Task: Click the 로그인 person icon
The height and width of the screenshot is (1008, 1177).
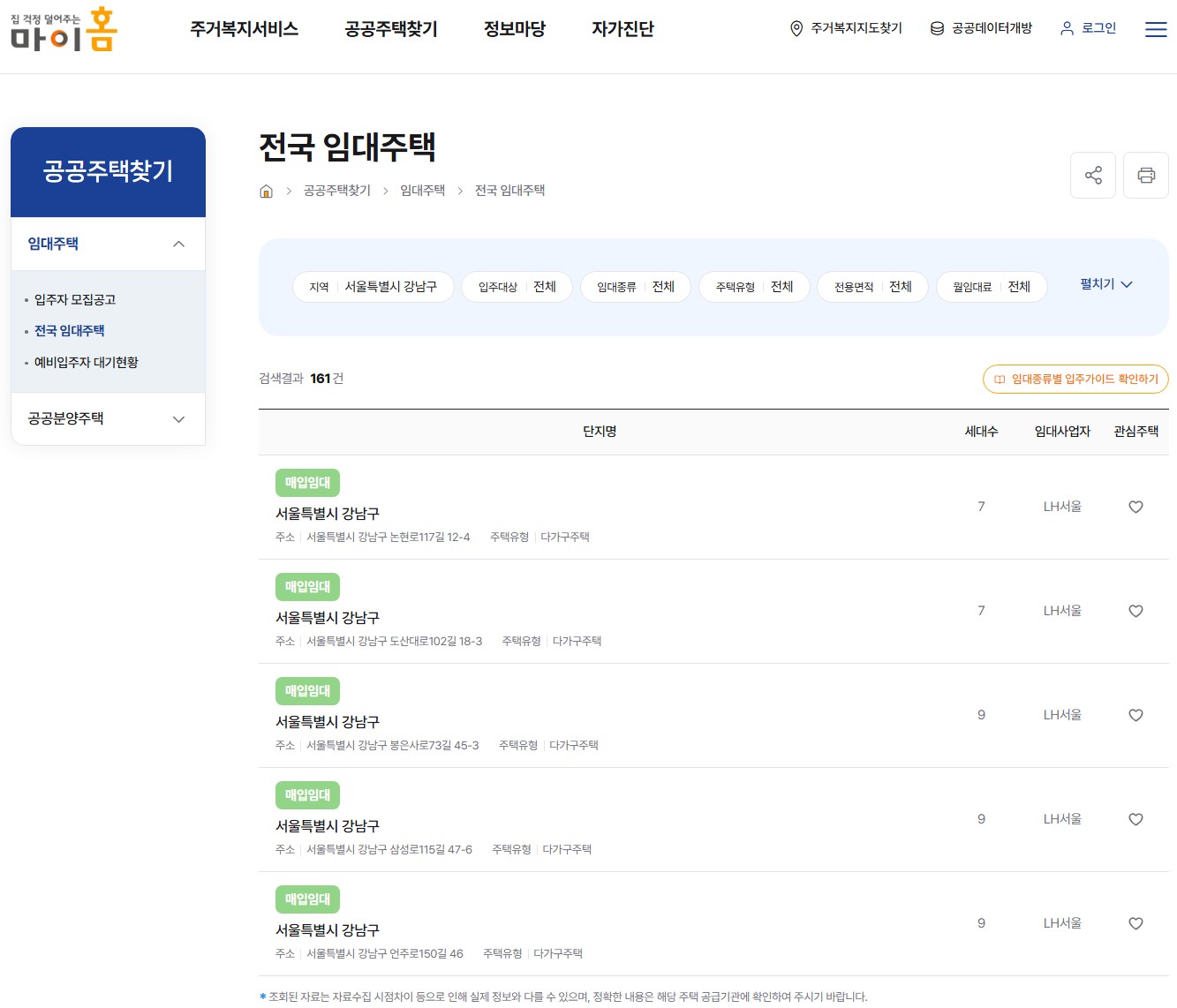Action: [1064, 27]
